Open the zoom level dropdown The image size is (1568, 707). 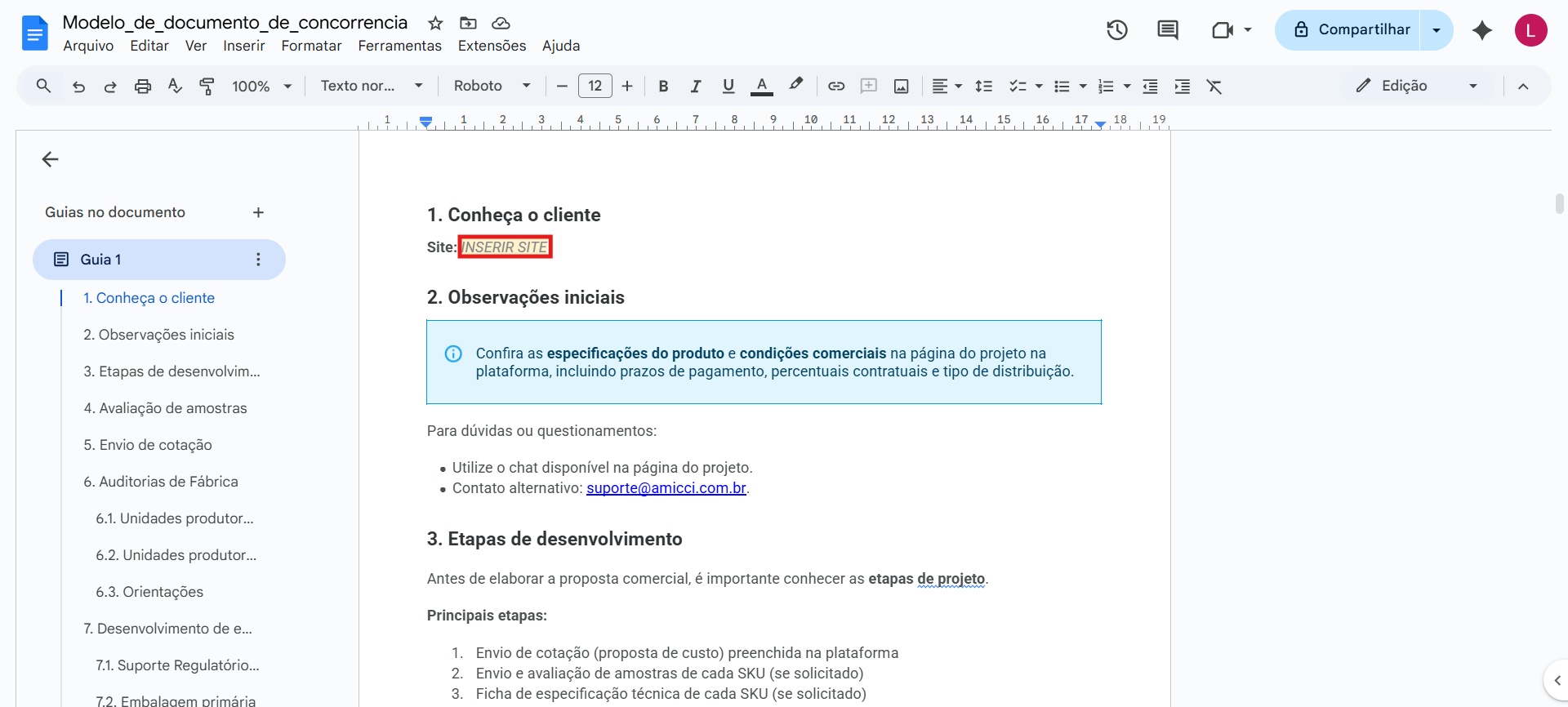(x=261, y=86)
